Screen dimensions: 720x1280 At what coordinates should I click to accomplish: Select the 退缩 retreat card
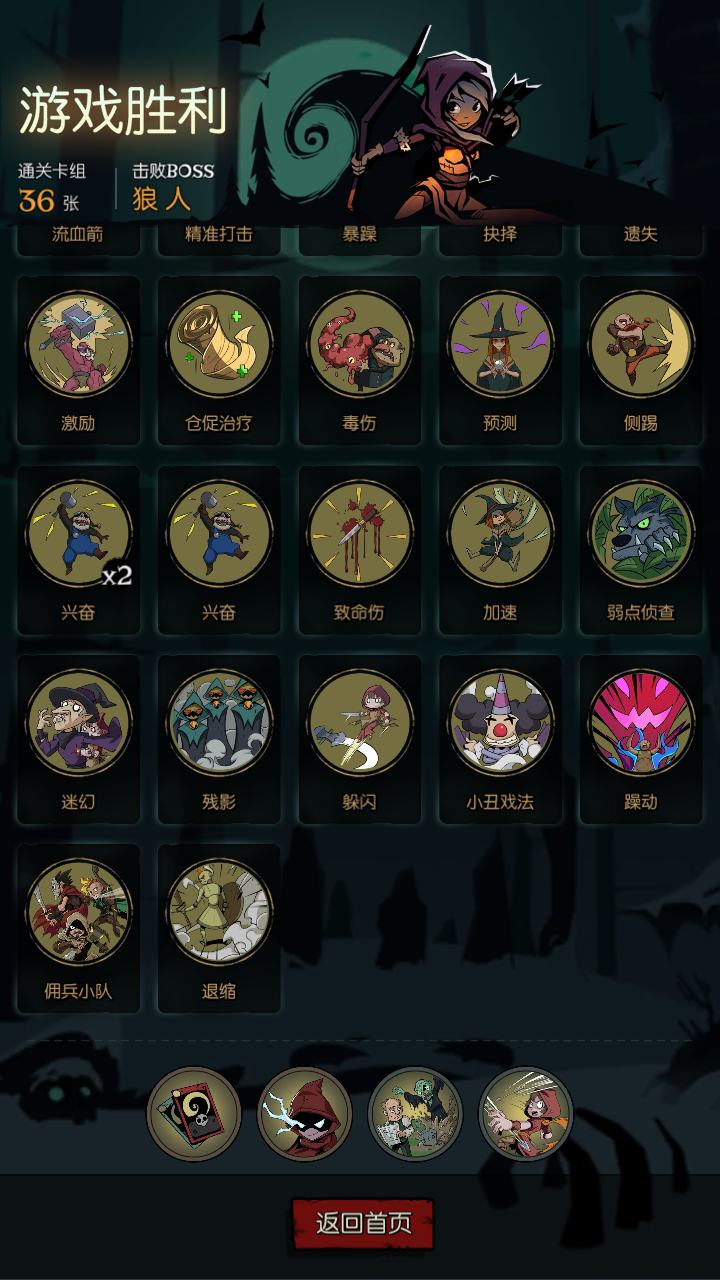[x=219, y=911]
